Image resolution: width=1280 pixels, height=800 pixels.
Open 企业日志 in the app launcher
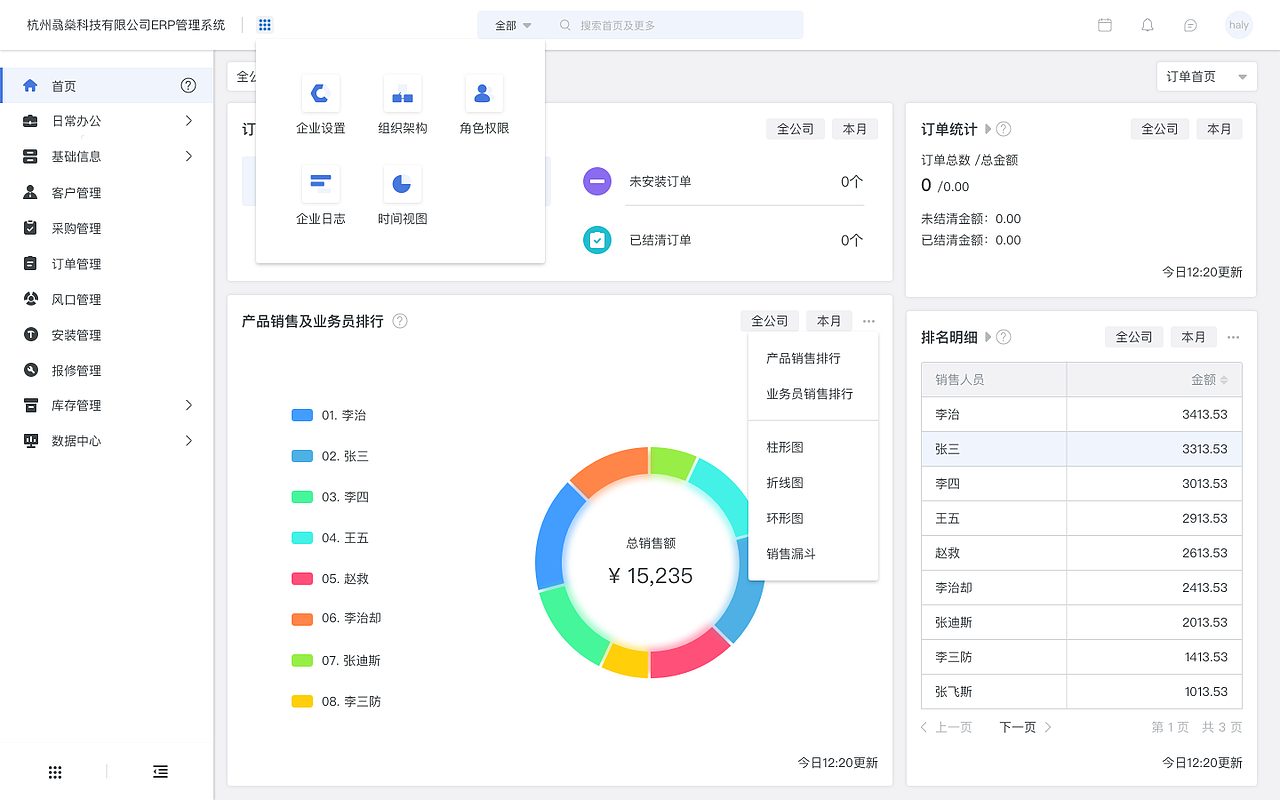[320, 195]
